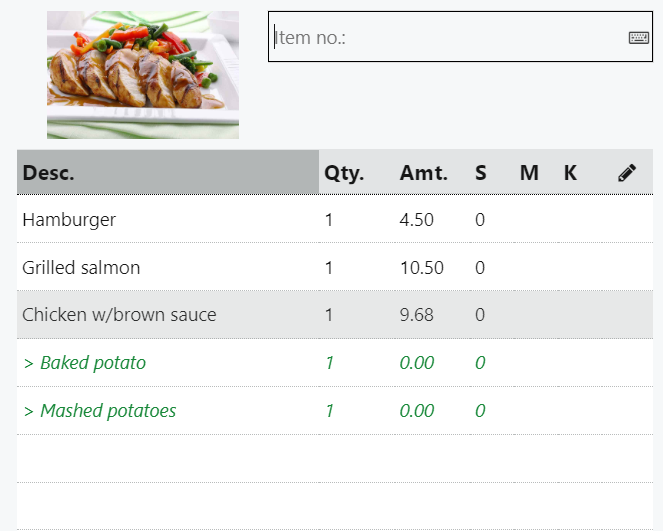Click the Qty. column header

344,173
